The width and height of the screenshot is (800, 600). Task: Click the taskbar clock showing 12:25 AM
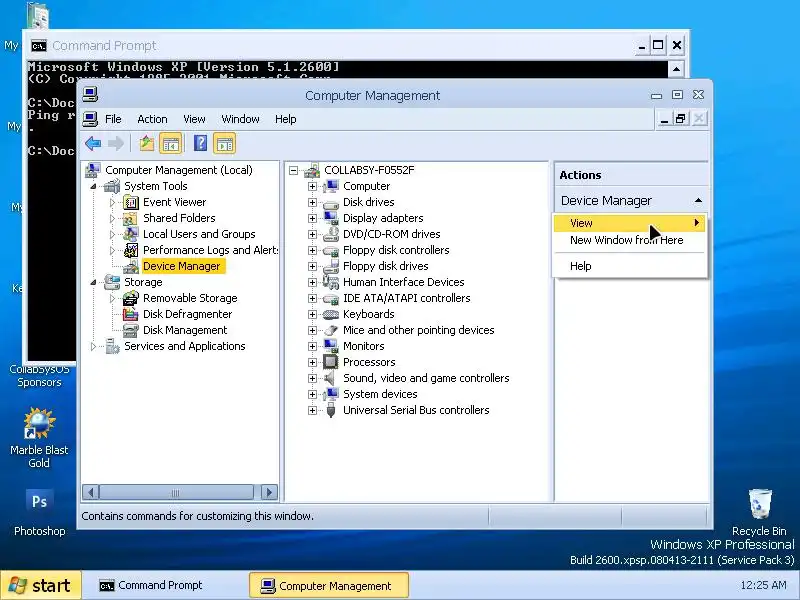(x=763, y=585)
